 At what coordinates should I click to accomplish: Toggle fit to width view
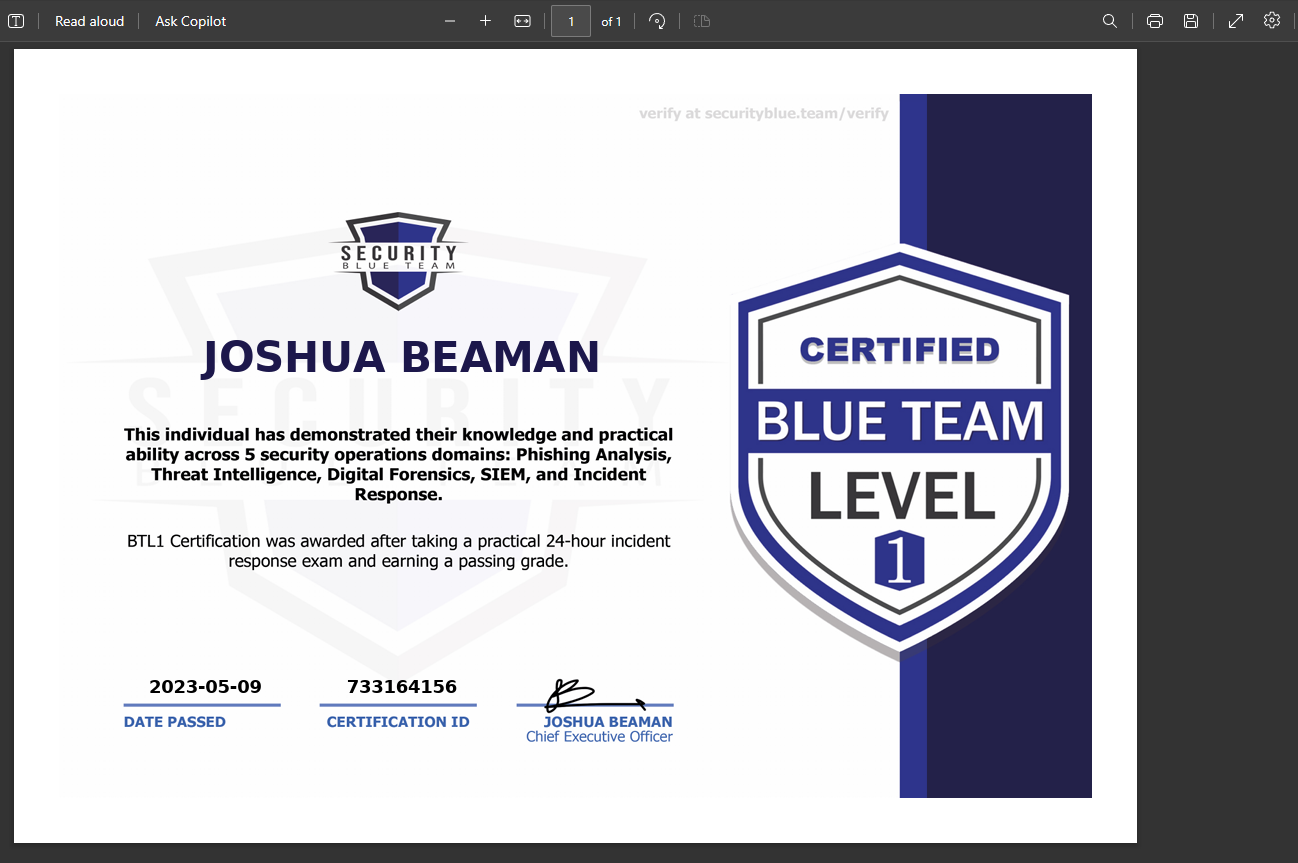click(522, 20)
